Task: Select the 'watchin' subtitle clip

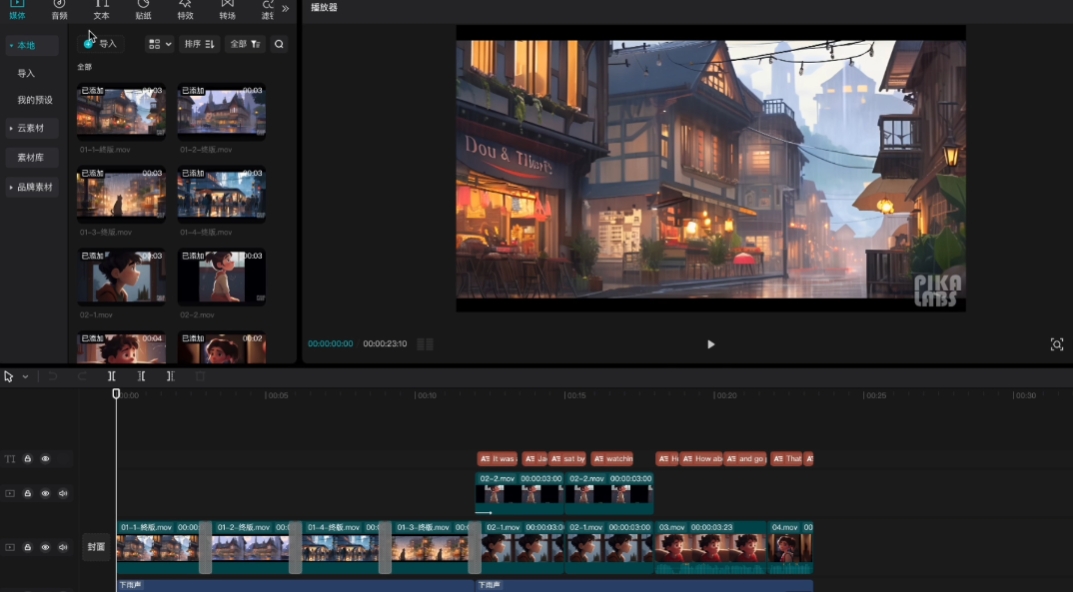Action: pyautogui.click(x=612, y=459)
